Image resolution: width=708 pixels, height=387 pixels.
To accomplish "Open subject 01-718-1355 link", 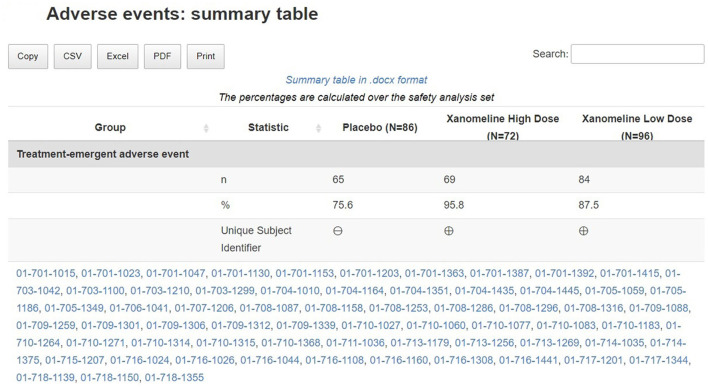I will (x=174, y=377).
